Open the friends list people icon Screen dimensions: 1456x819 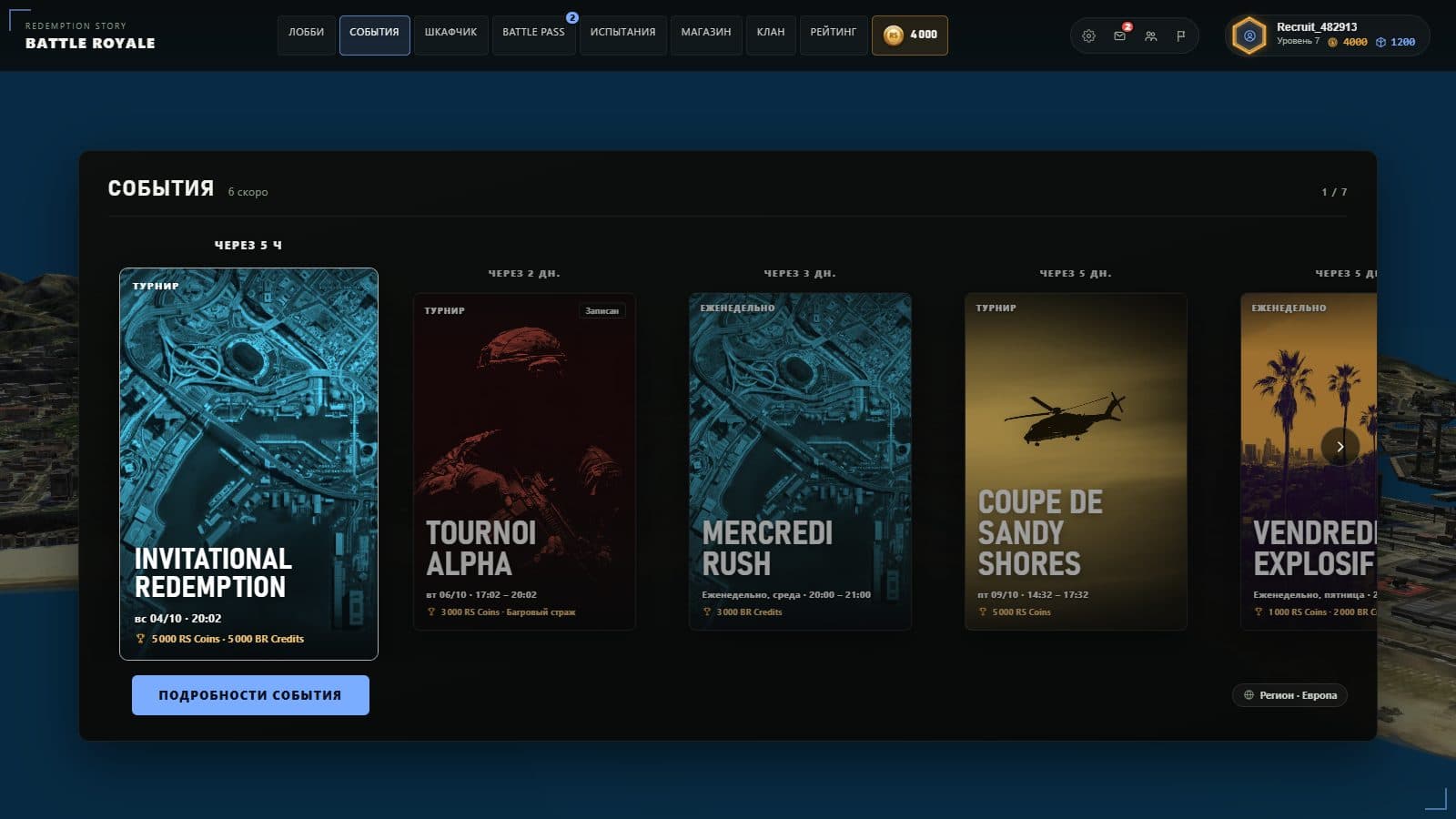point(1150,36)
